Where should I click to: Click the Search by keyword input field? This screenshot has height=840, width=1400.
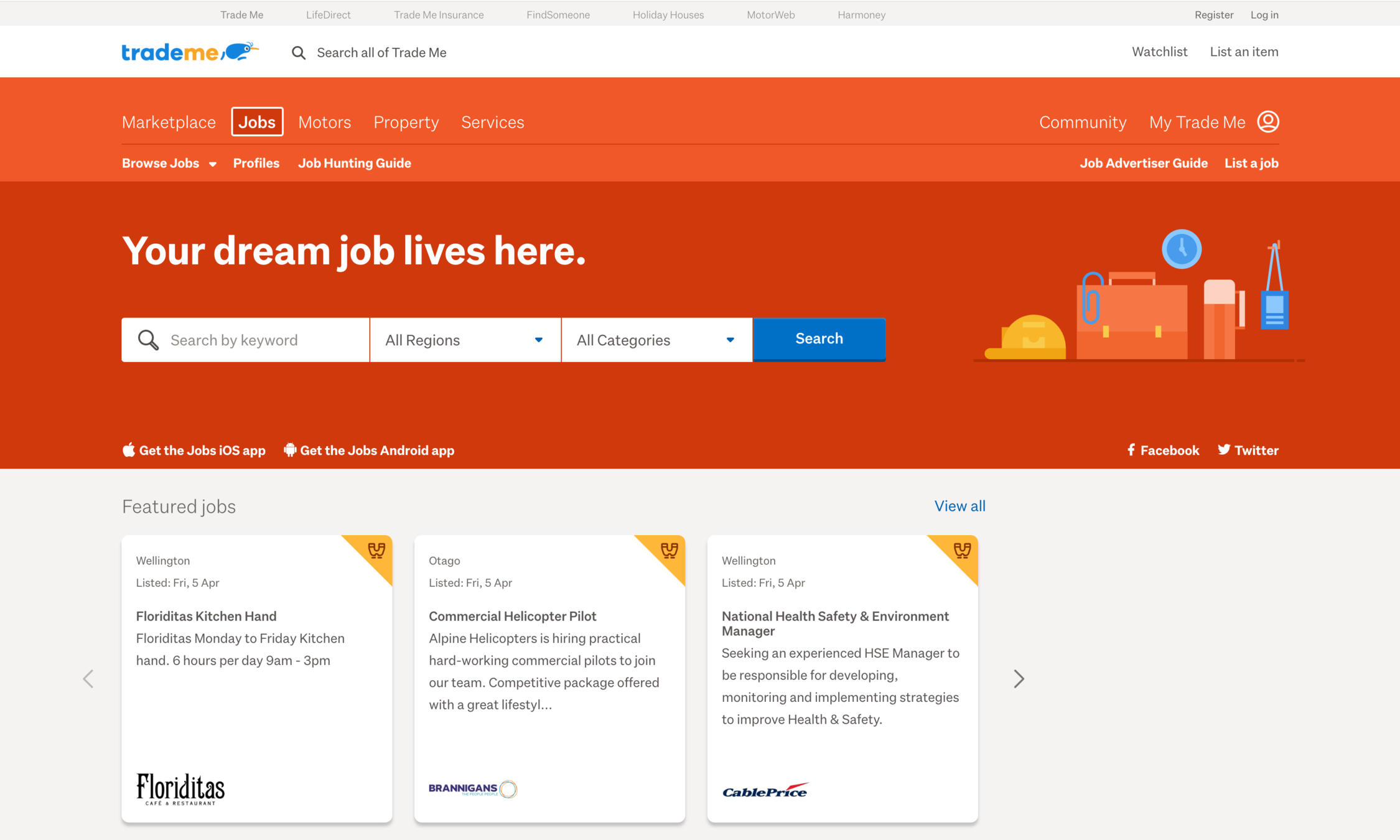pos(245,340)
